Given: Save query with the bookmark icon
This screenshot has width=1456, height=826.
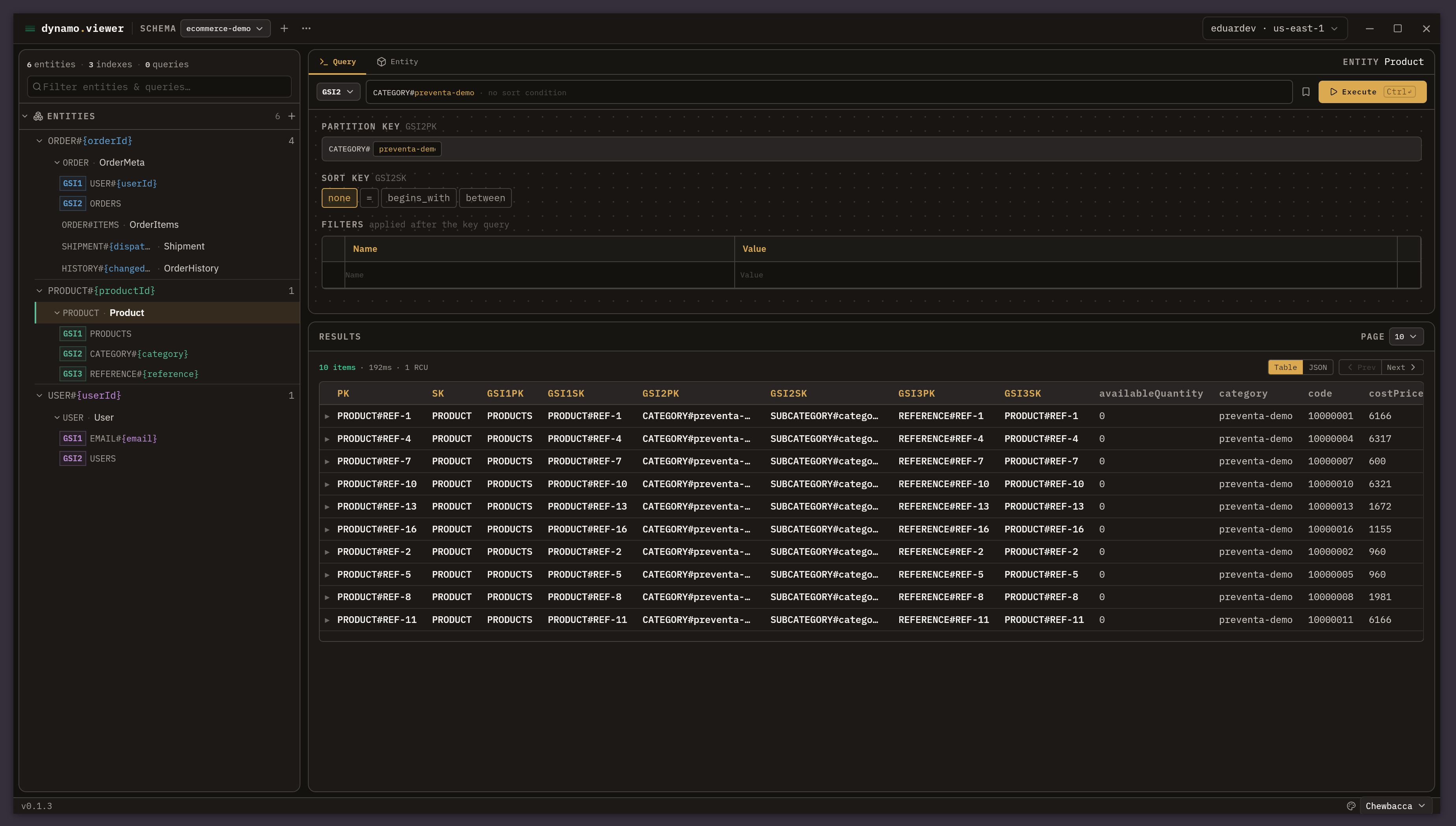Looking at the screenshot, I should pyautogui.click(x=1306, y=92).
